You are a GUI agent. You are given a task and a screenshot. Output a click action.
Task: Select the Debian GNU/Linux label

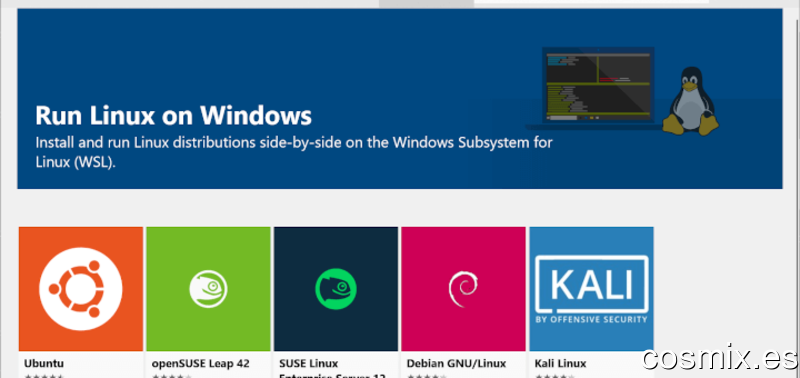[x=456, y=364]
